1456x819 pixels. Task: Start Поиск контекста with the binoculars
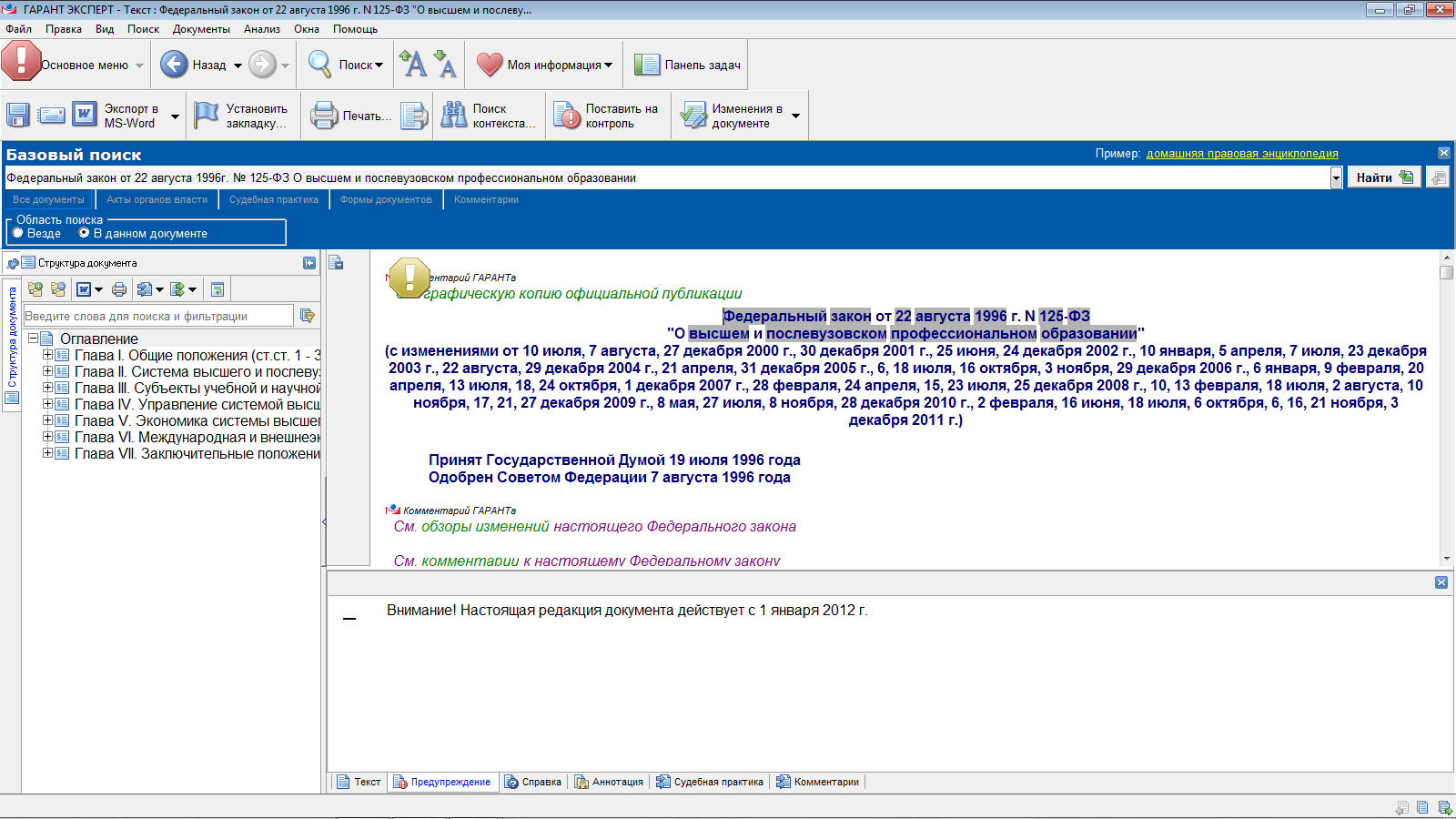coord(453,115)
